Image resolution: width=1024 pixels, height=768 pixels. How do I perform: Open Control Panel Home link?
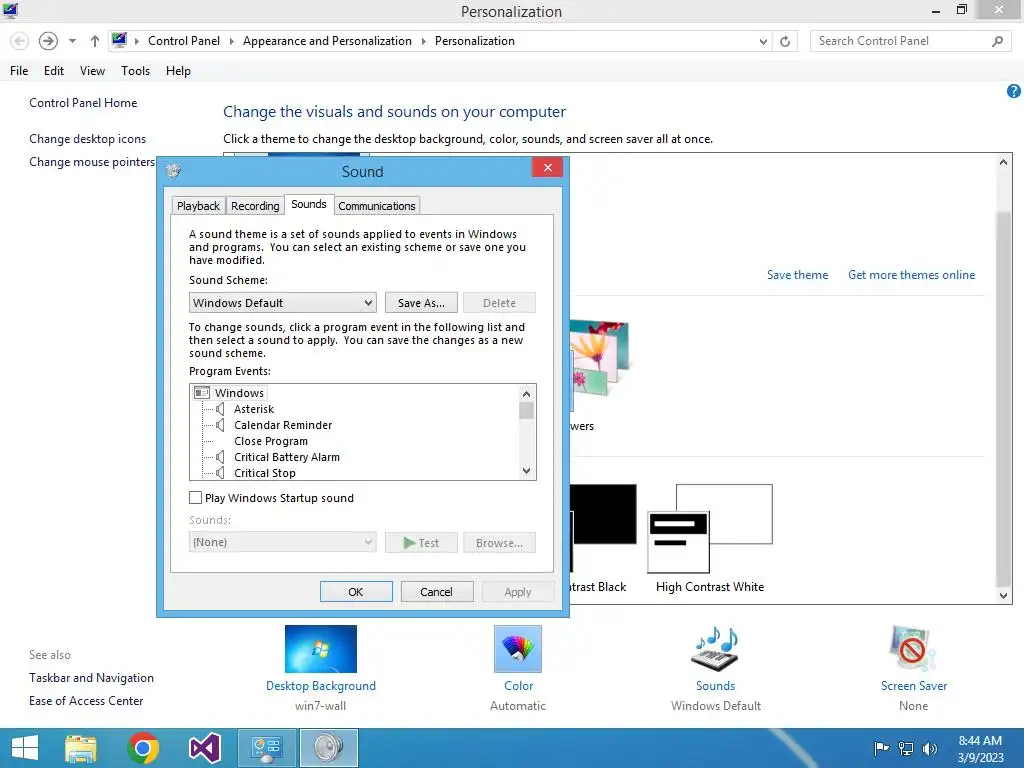point(83,103)
